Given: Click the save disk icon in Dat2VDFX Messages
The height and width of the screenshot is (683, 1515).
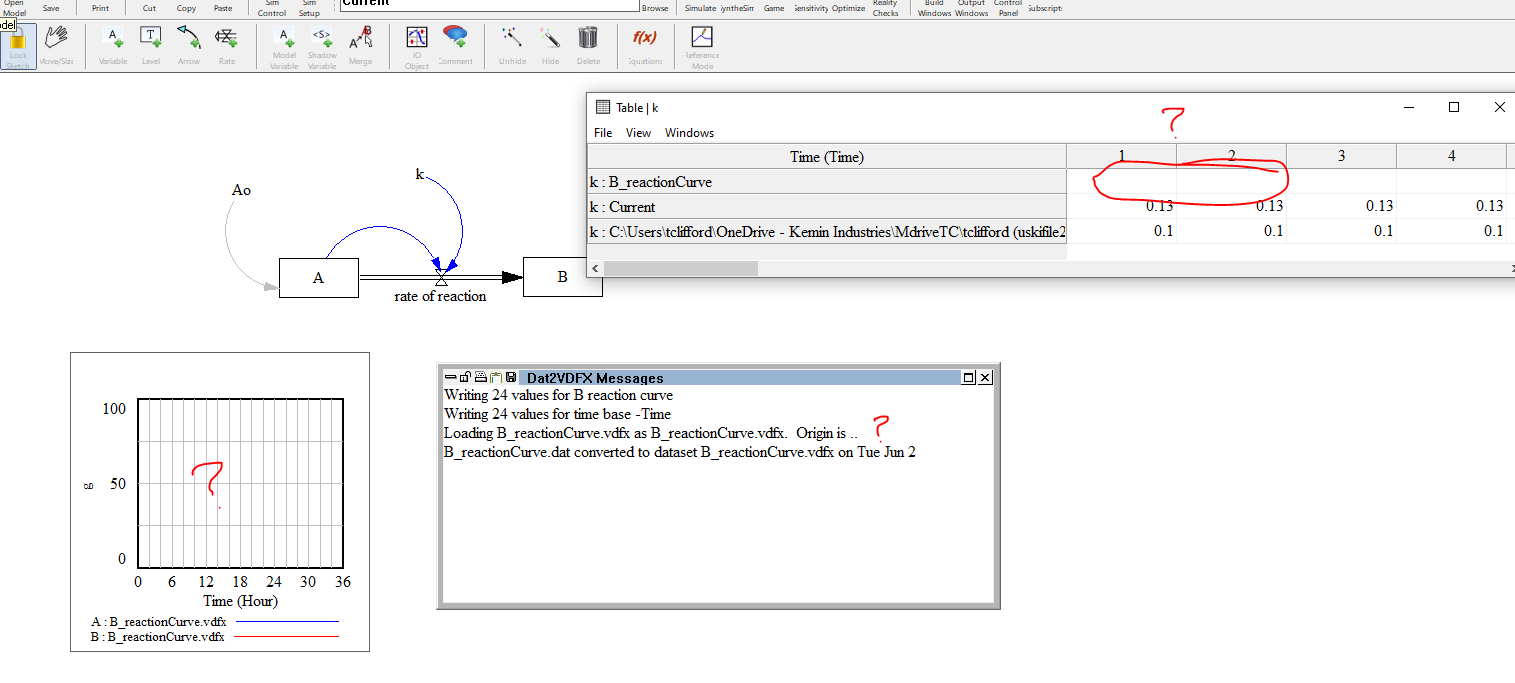Looking at the screenshot, I should click(511, 378).
